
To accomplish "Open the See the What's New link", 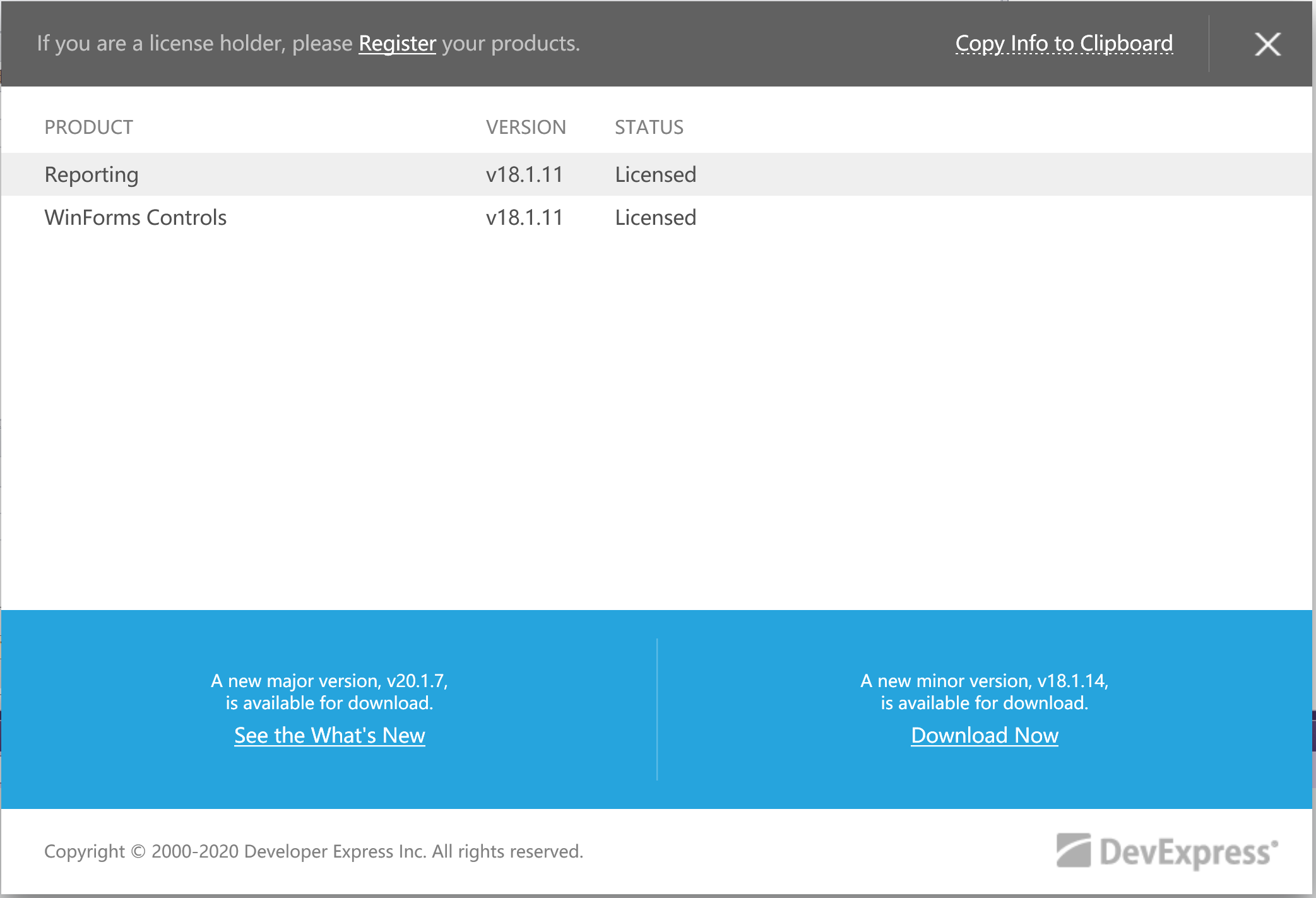I will tap(329, 735).
